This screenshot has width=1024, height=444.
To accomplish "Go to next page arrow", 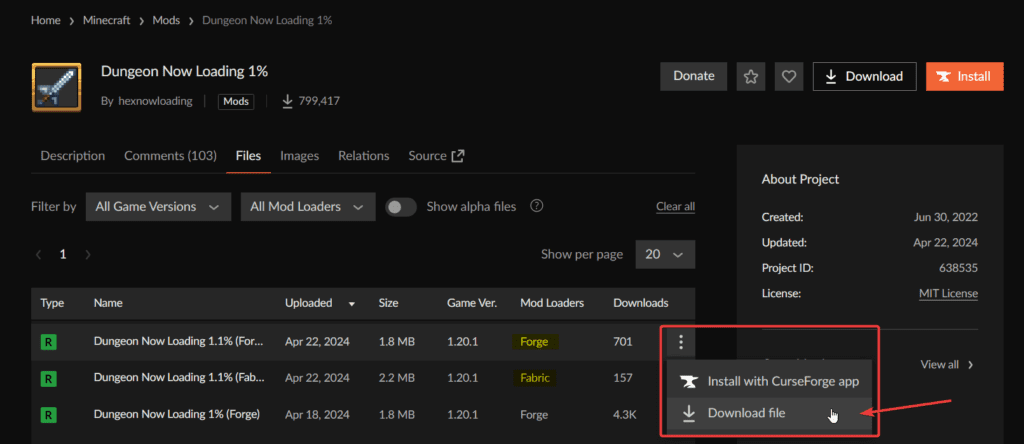I will 88,255.
